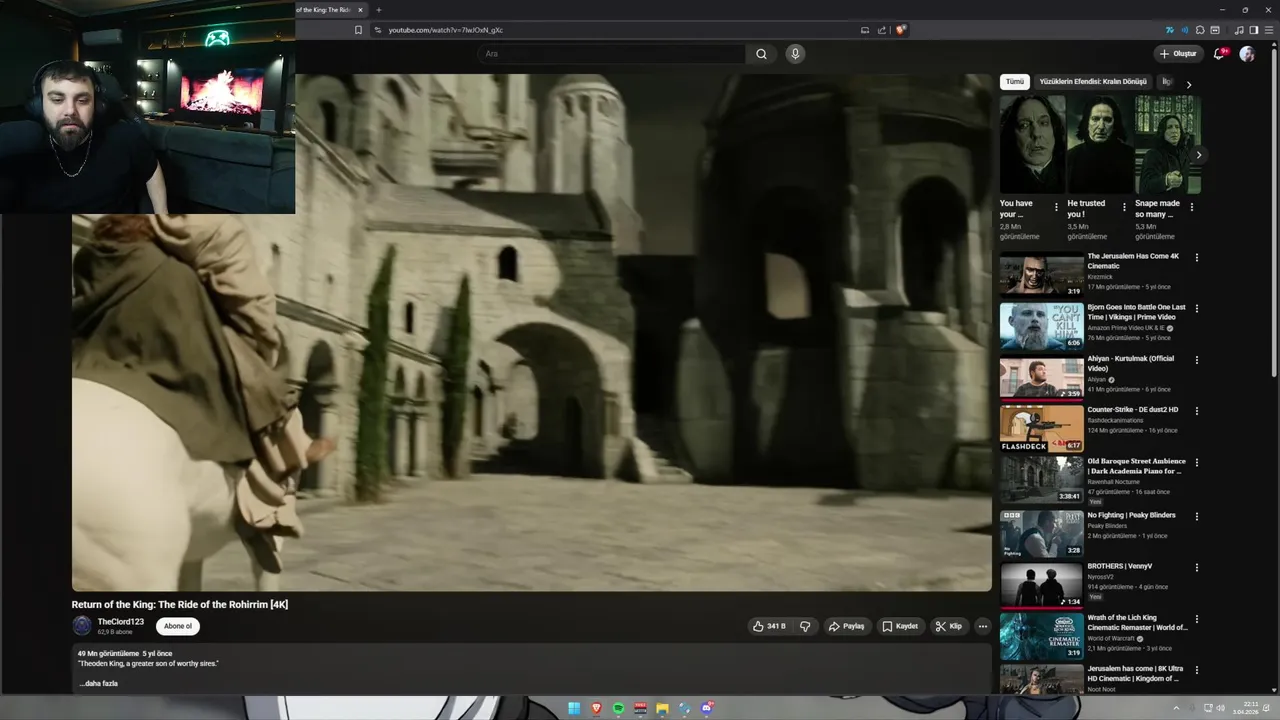The image size is (1280, 720).
Task: Start voice search with the microphone icon
Action: point(795,54)
